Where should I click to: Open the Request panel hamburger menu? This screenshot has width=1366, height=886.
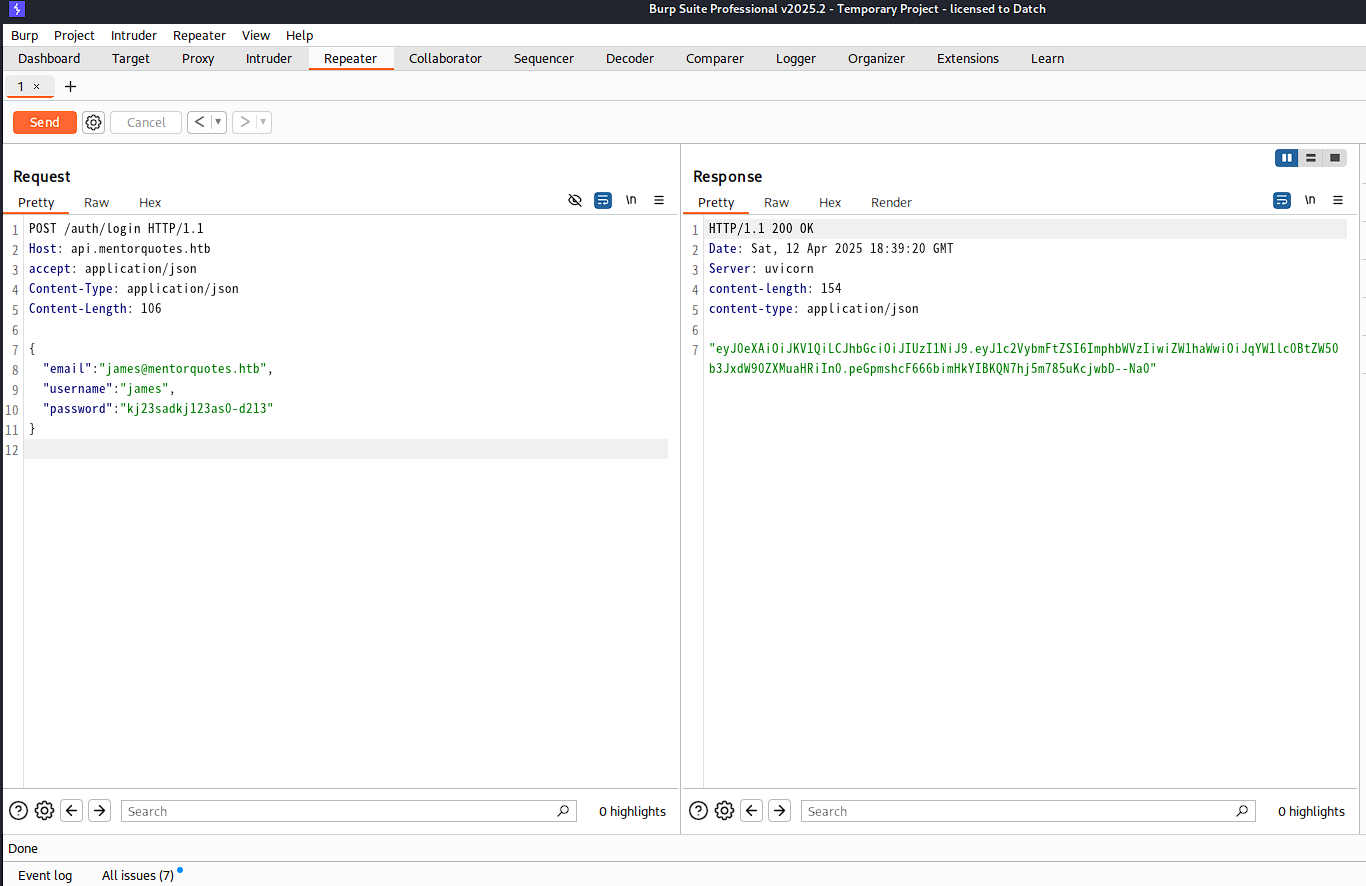659,200
